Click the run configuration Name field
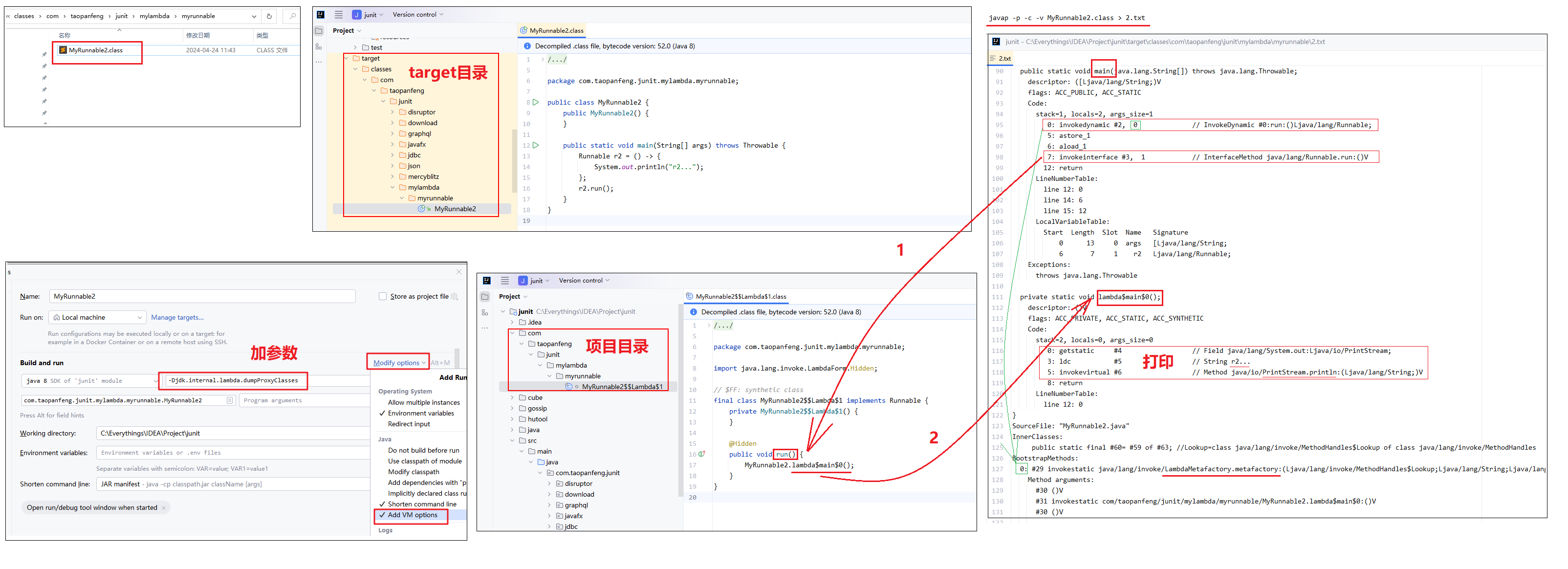 click(x=202, y=297)
